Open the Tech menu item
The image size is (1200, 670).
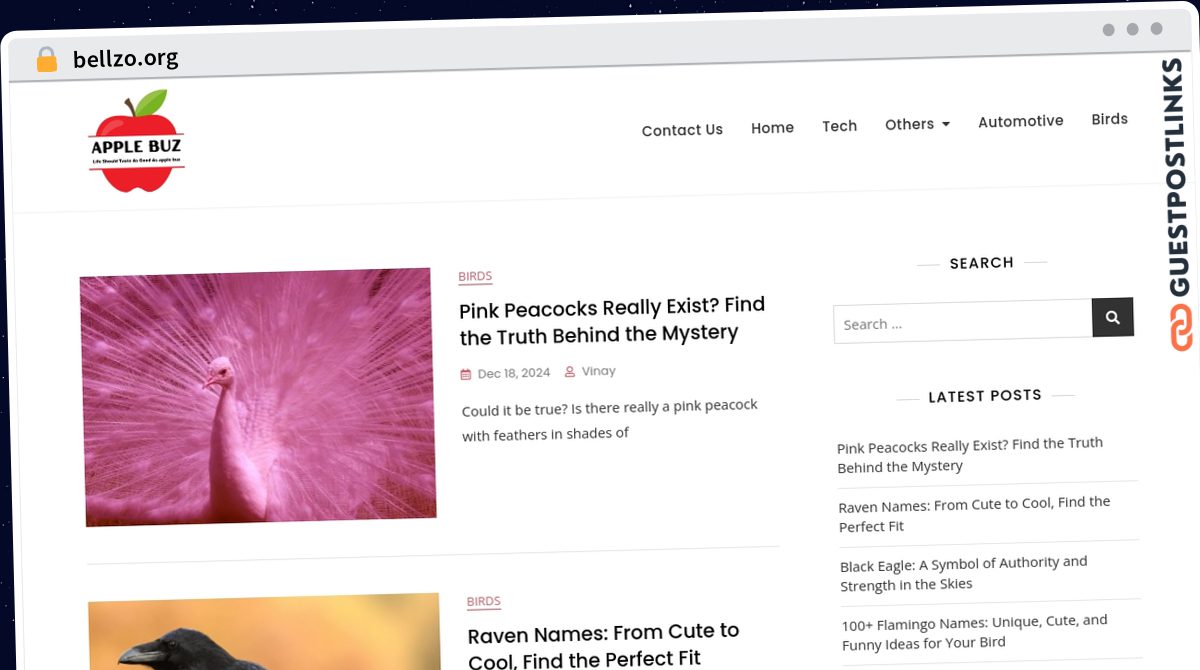click(x=839, y=126)
